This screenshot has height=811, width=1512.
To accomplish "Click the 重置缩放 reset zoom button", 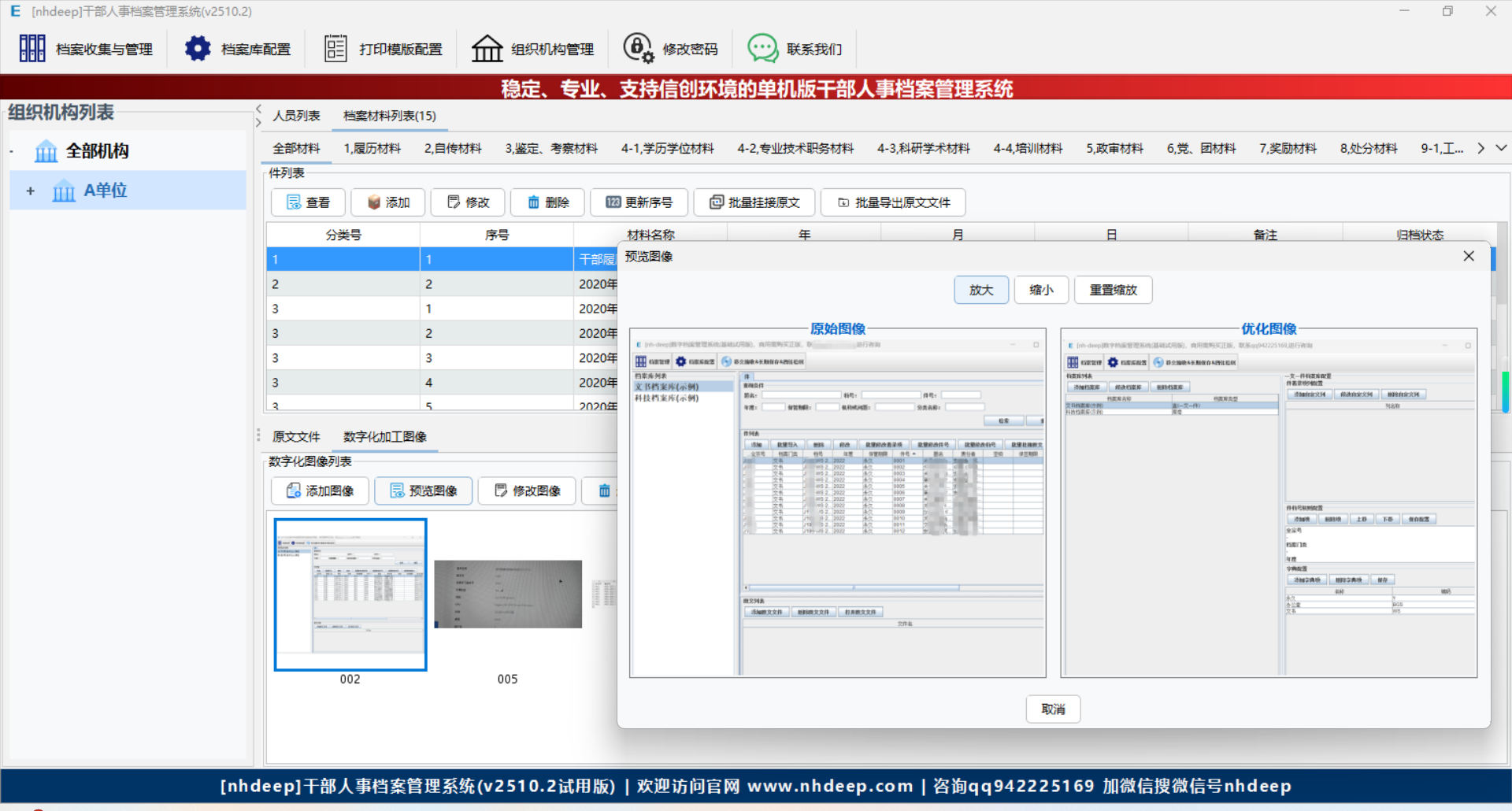I will [x=1113, y=290].
